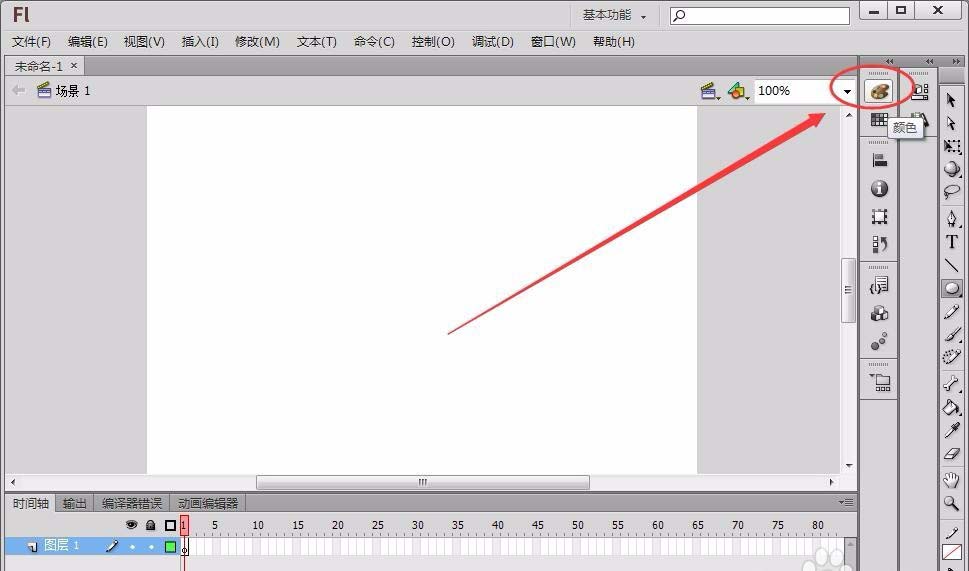Select the Deco tool

[952, 357]
